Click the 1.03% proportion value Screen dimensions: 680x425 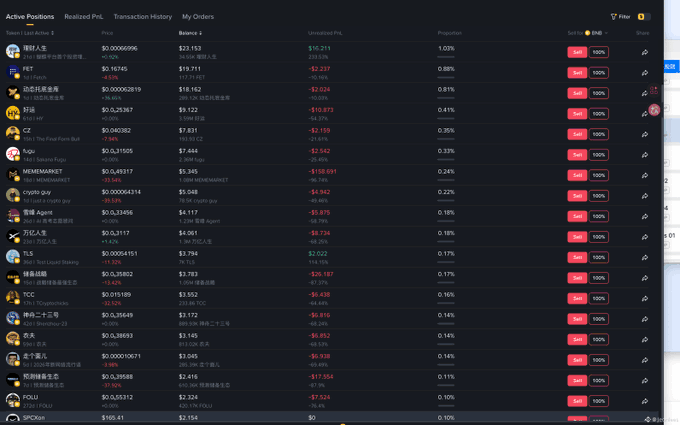[446, 48]
